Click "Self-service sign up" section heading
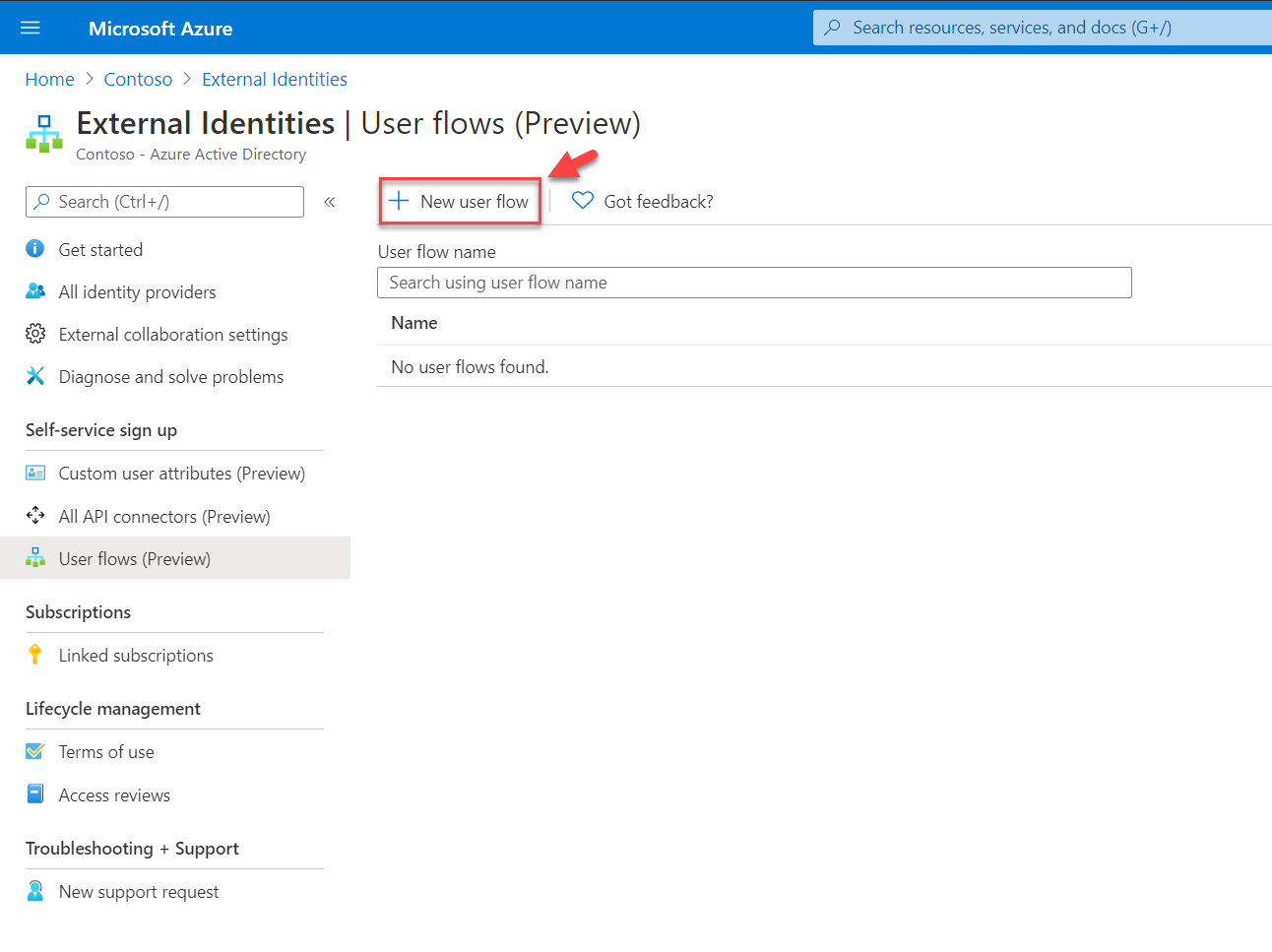The height and width of the screenshot is (952, 1272). (x=101, y=430)
